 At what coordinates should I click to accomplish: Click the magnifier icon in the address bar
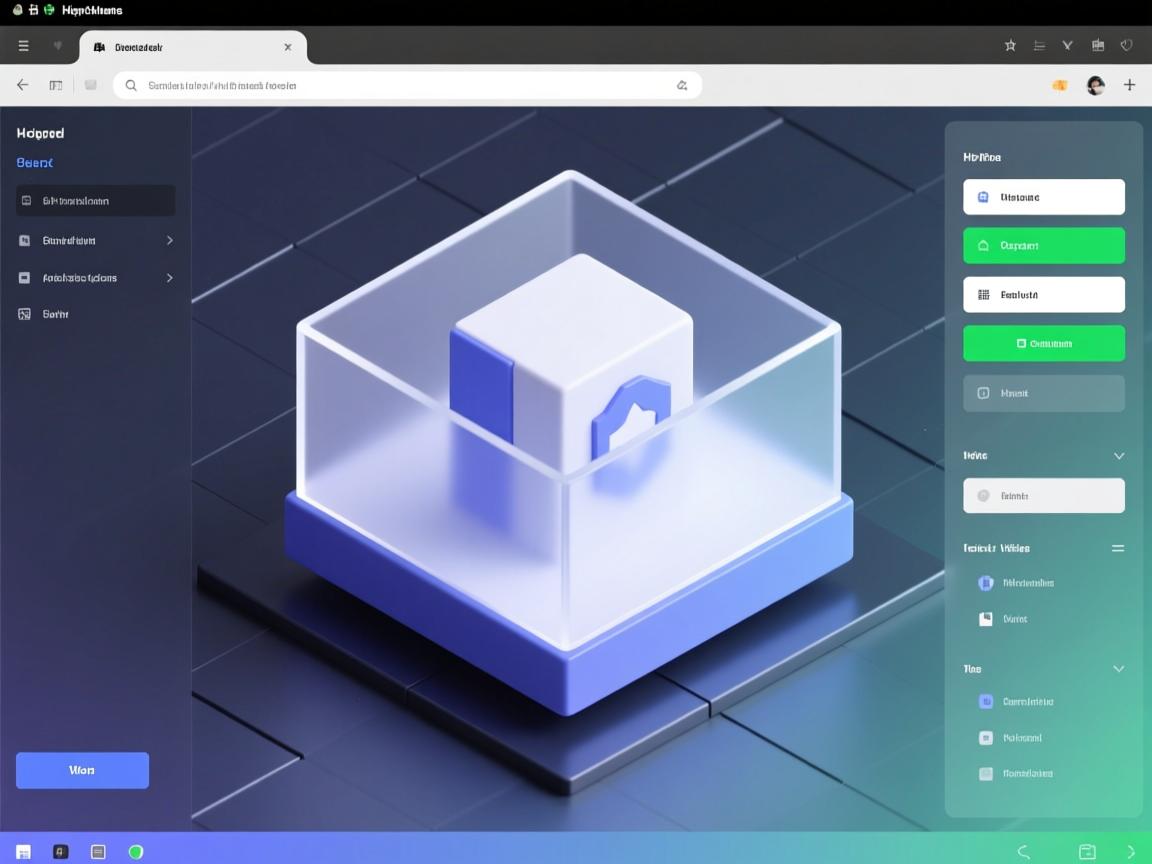[131, 85]
